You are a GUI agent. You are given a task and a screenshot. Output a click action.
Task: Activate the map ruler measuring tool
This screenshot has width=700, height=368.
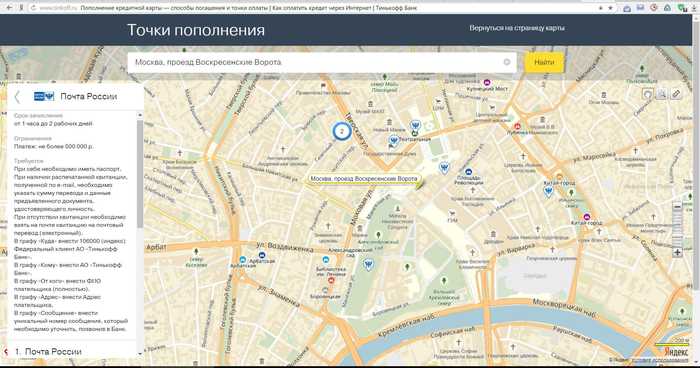click(676, 94)
